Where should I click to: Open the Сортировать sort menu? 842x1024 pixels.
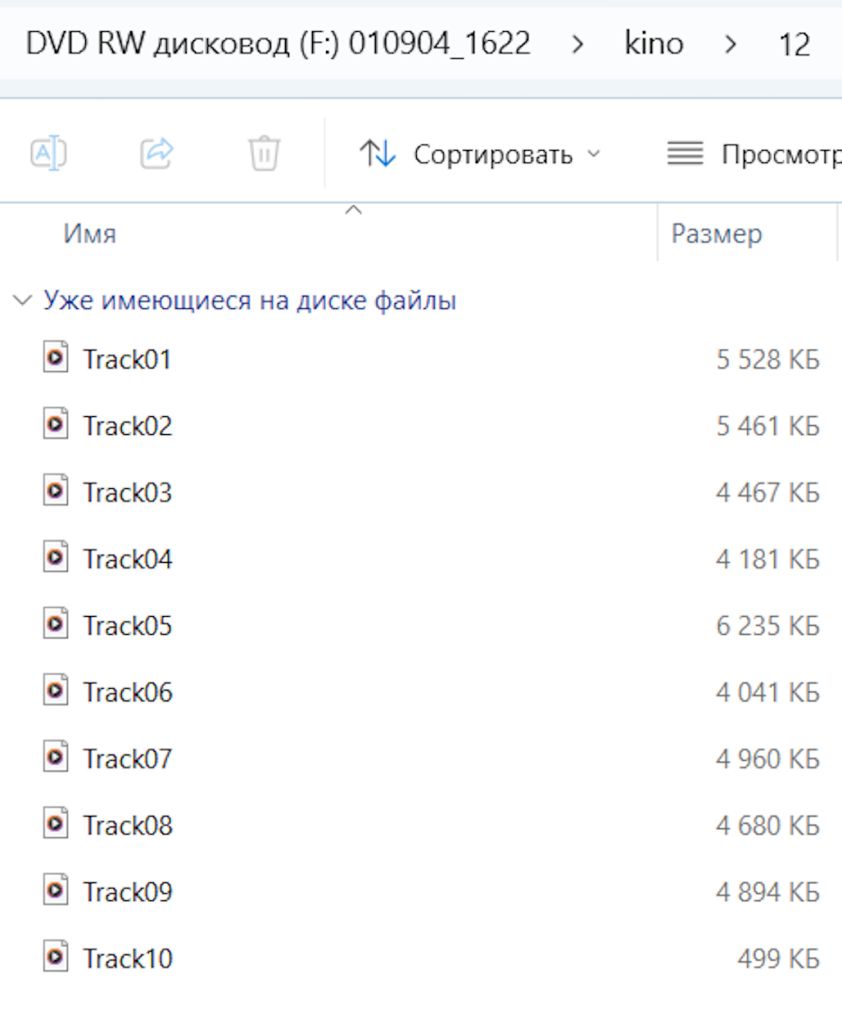(x=479, y=154)
